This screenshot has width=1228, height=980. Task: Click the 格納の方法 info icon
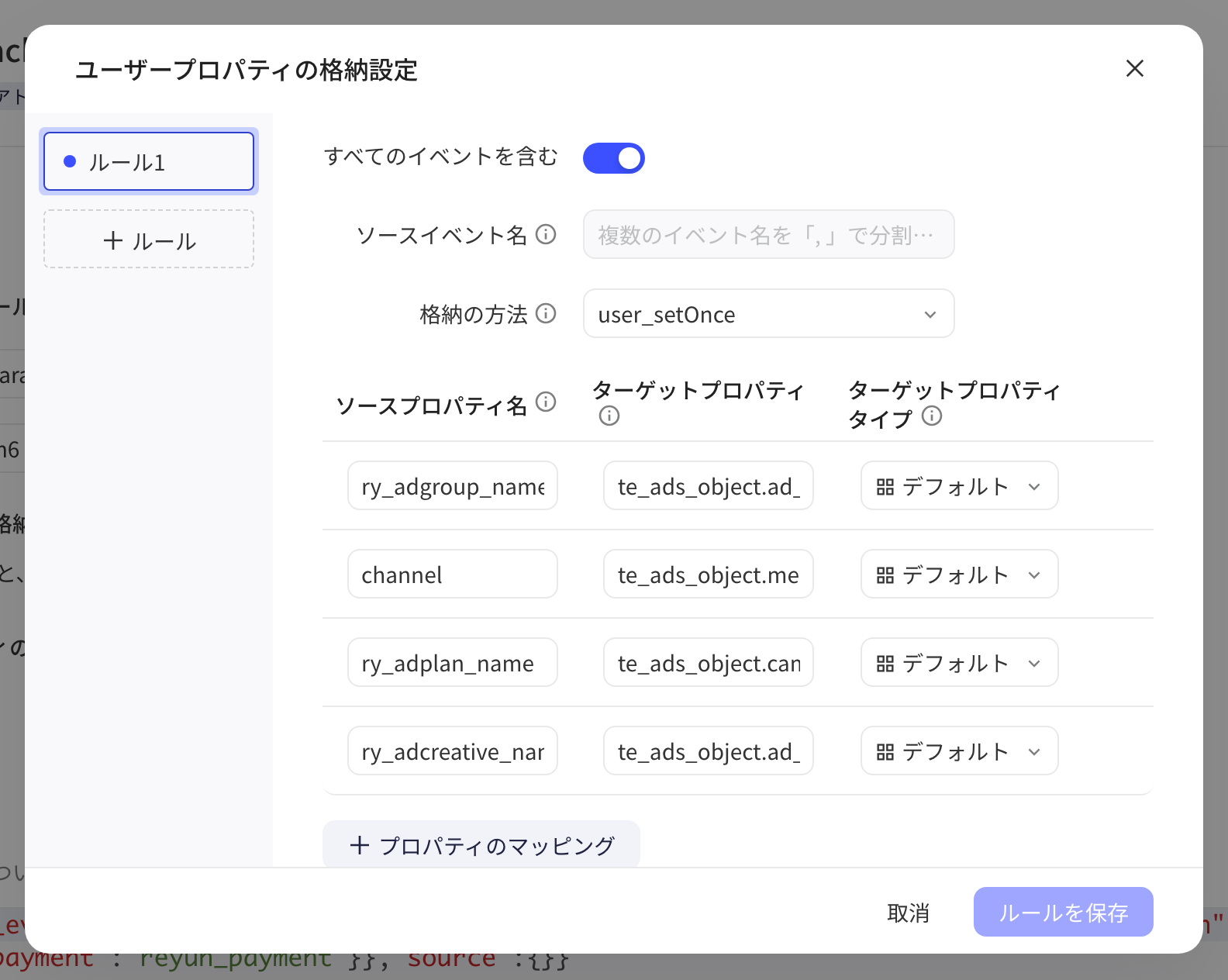546,313
